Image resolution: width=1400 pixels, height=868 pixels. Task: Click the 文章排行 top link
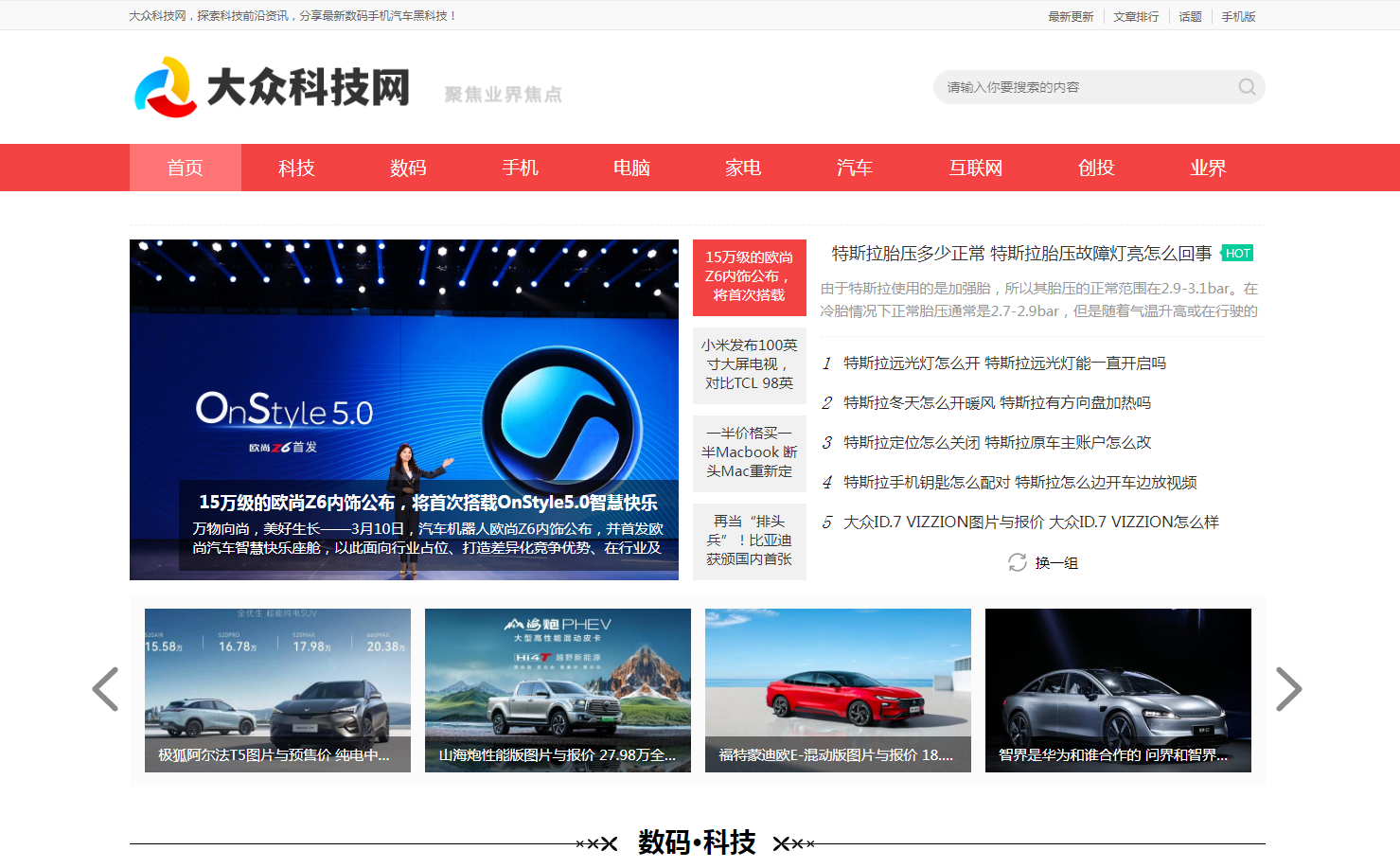(1136, 16)
